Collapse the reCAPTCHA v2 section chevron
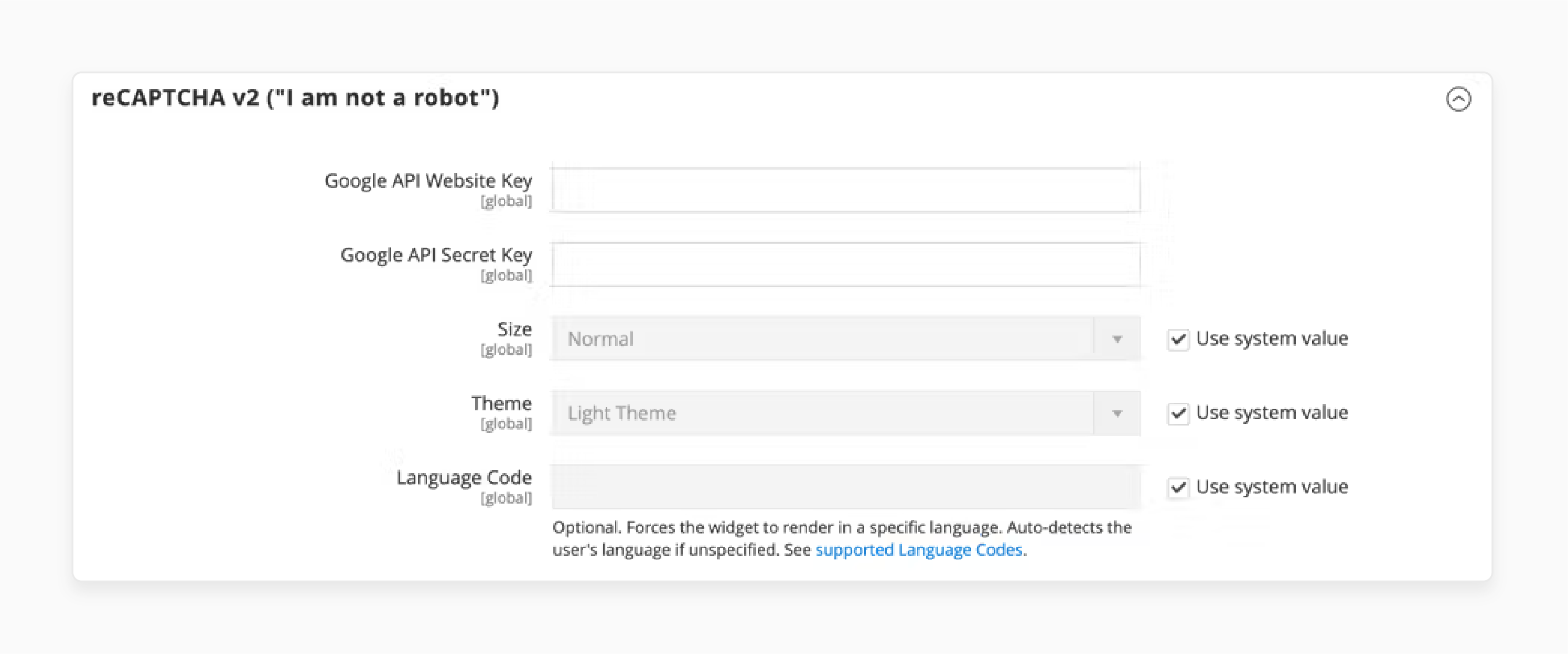This screenshot has height=654, width=1568. tap(1458, 99)
